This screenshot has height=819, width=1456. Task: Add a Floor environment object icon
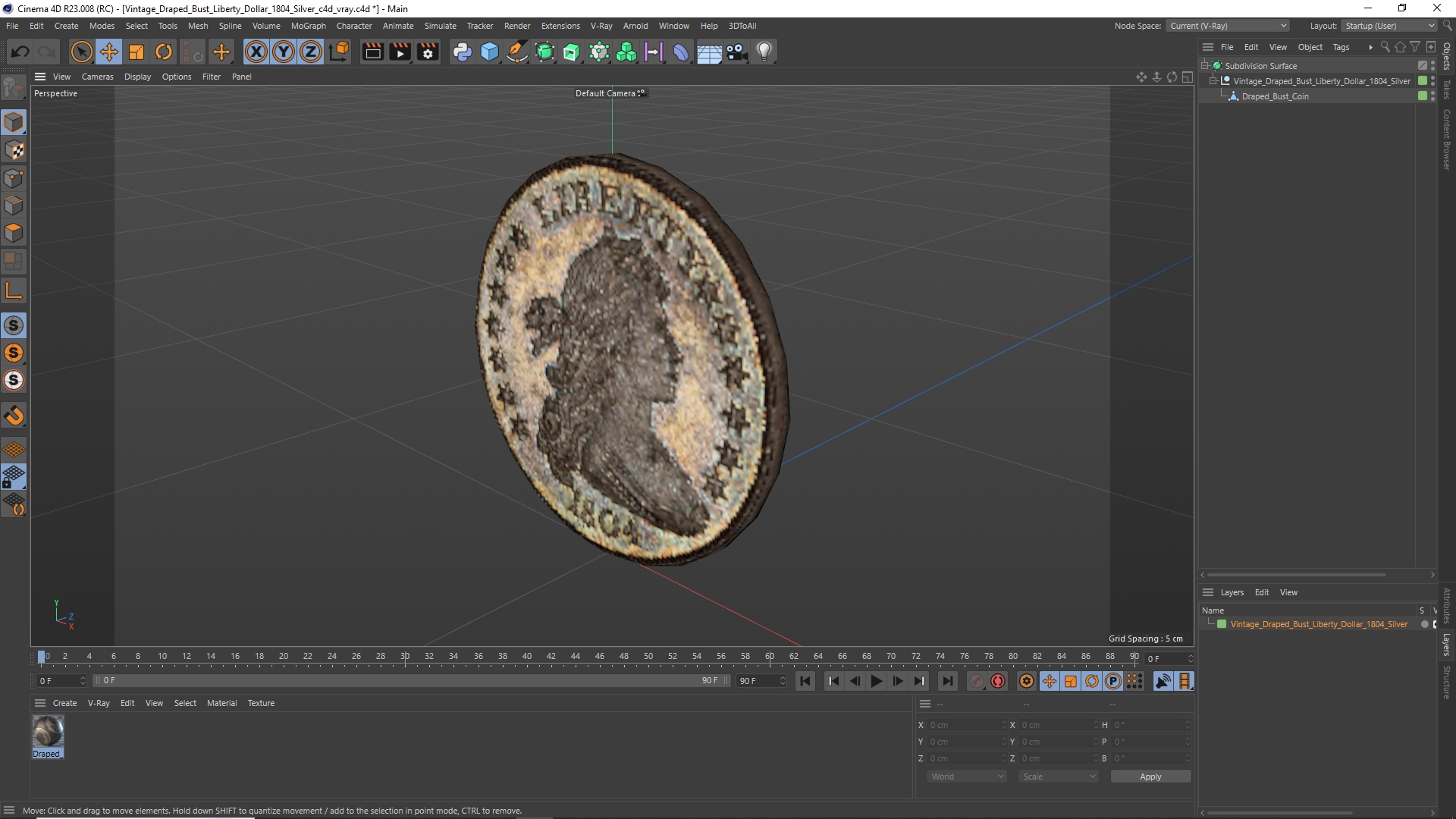(709, 52)
